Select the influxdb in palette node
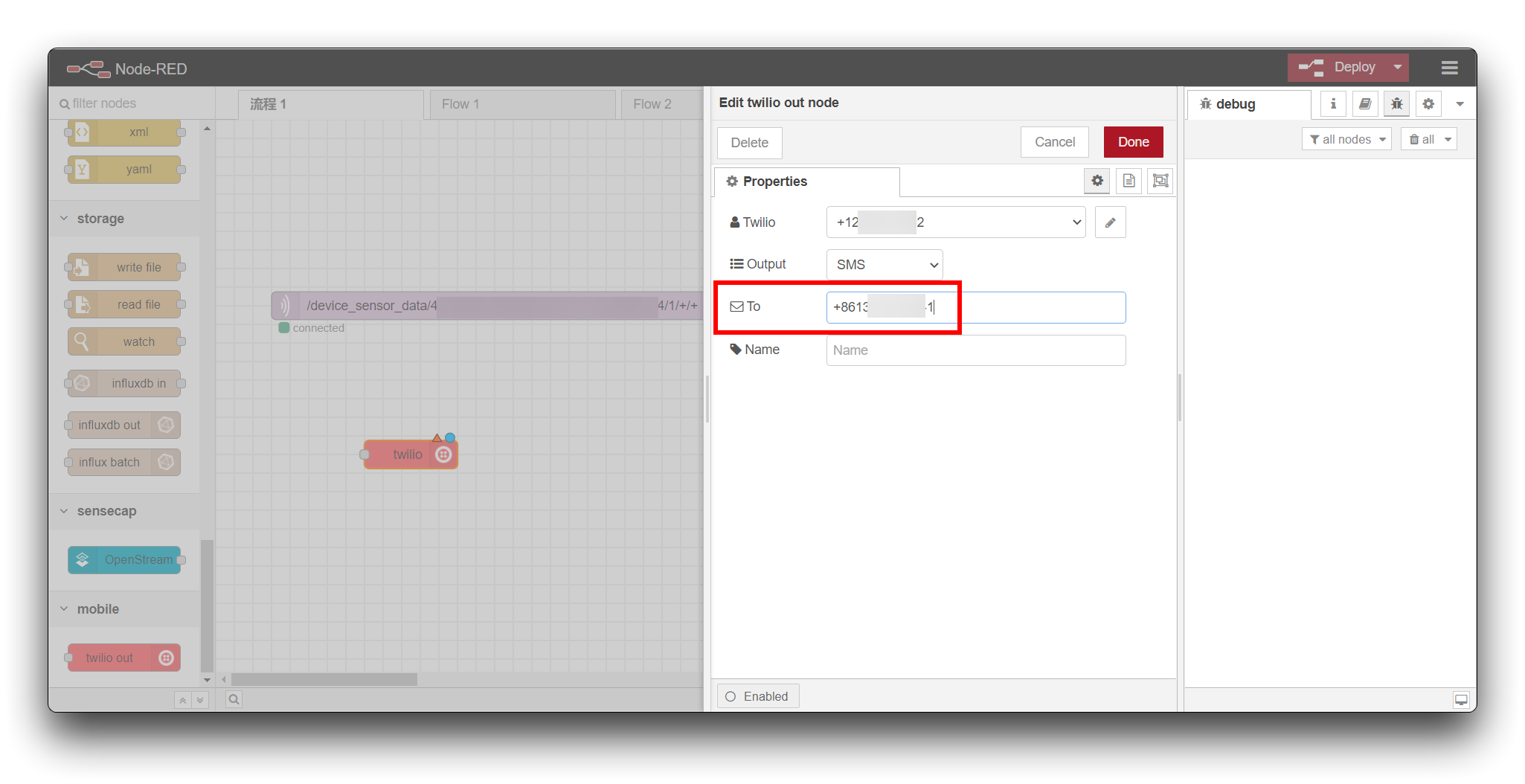The image size is (1525, 784). 124,383
